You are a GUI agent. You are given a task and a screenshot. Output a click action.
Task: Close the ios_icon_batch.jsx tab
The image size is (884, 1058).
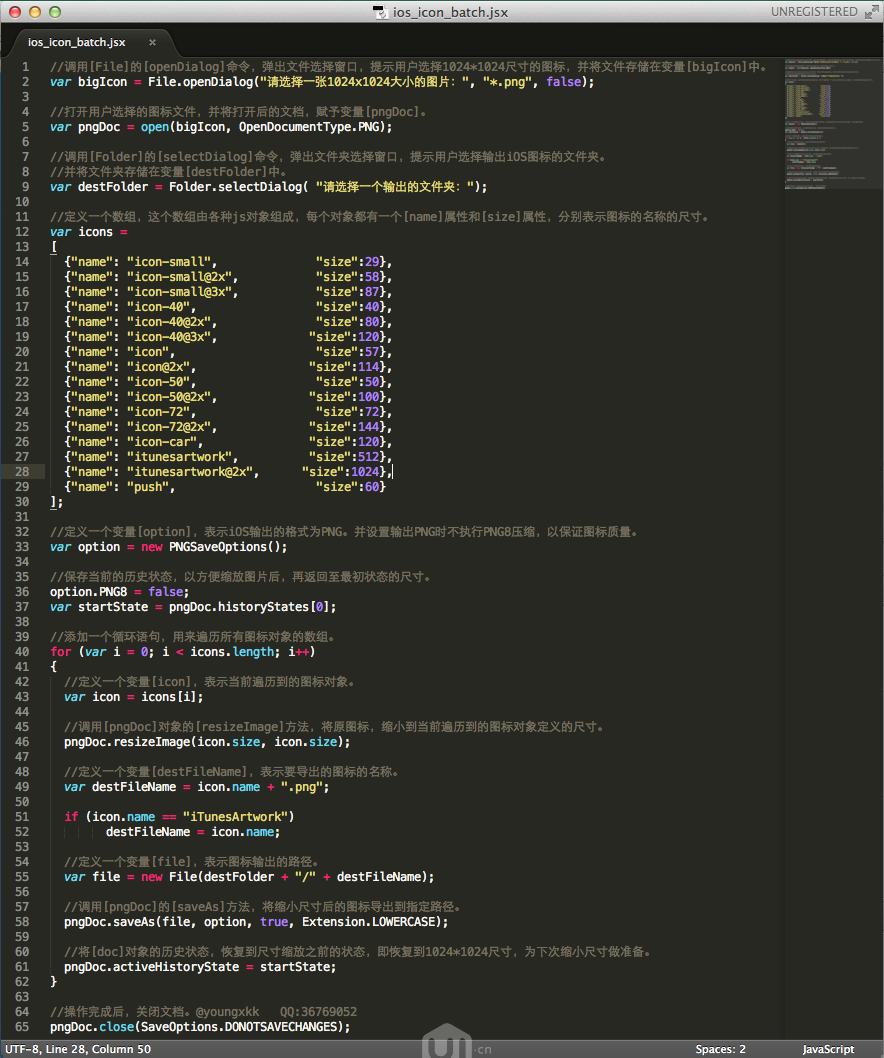coord(153,43)
